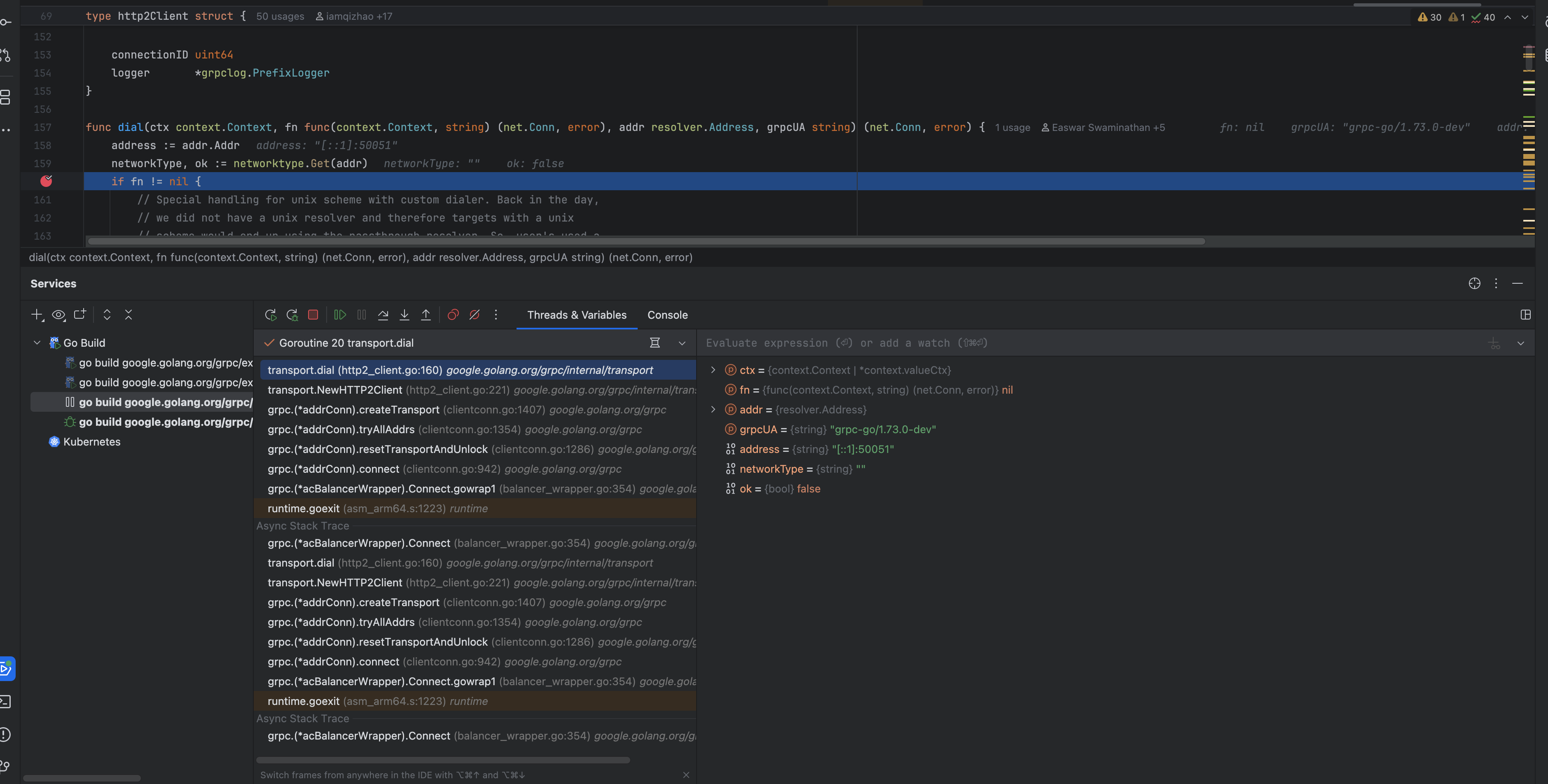Viewport: 1548px width, 784px height.
Task: Mute all breakpoints
Action: (475, 314)
